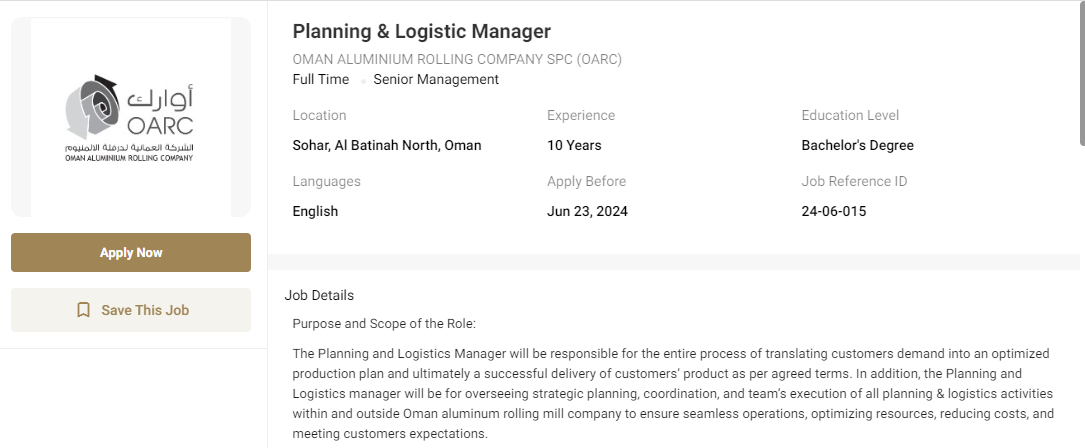The height and width of the screenshot is (448, 1085).
Task: Click the job description paragraph text
Action: (673, 394)
